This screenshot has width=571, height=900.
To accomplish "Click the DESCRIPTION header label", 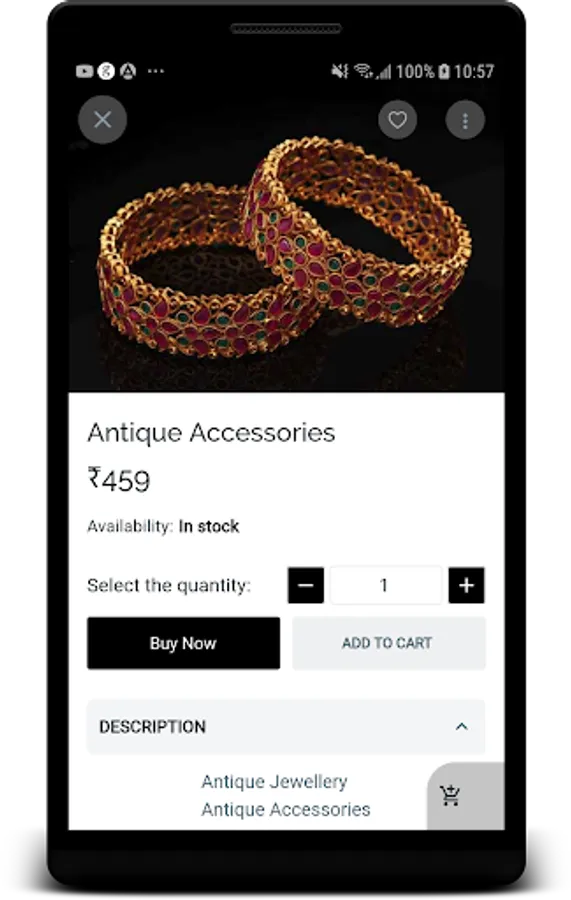I will (x=153, y=727).
